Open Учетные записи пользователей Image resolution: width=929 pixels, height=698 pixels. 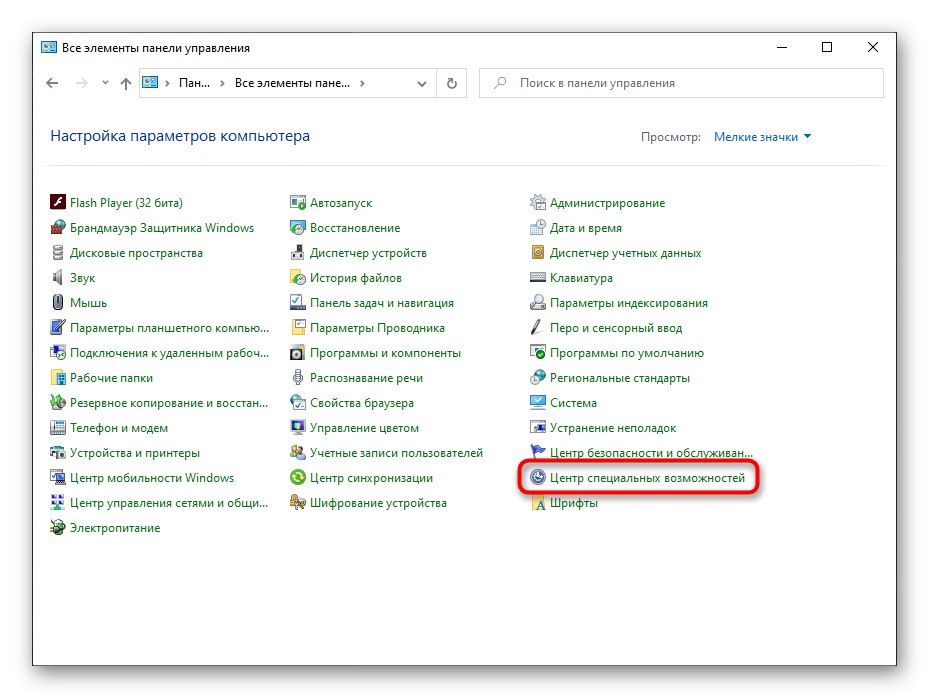(396, 453)
